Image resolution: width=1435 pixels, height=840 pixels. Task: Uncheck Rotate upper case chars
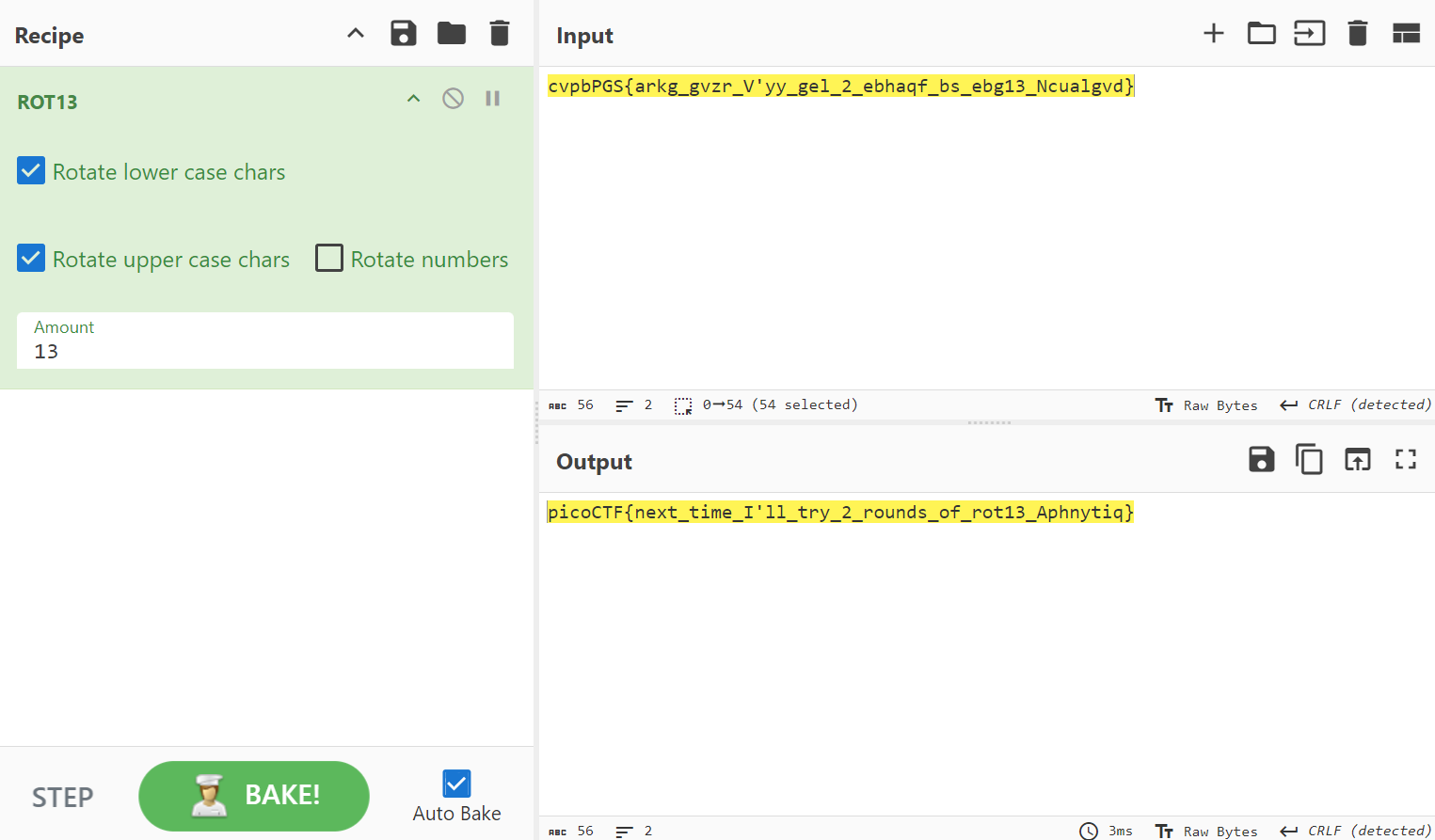pyautogui.click(x=31, y=259)
